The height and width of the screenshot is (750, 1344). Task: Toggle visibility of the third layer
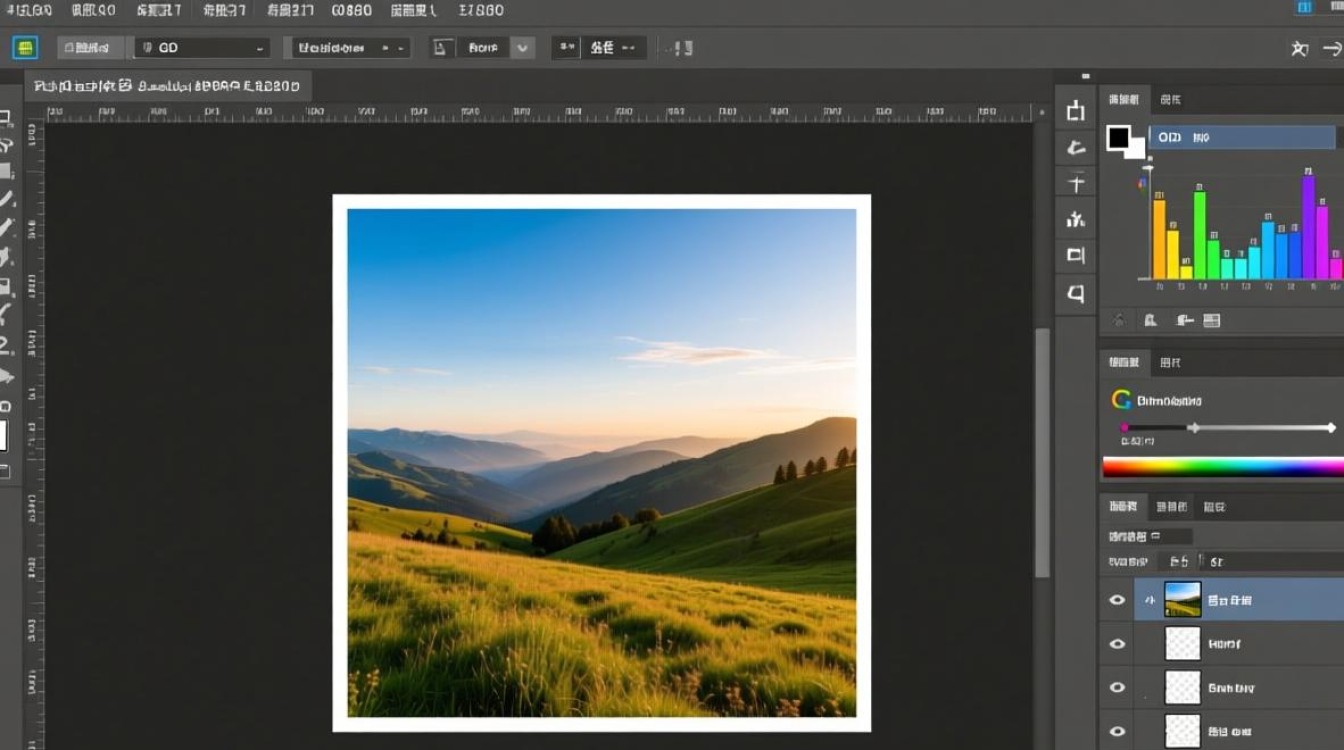click(x=1117, y=688)
